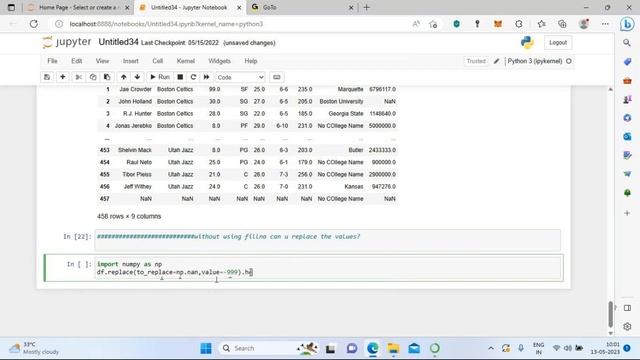Switch to the GoTo browser tab
This screenshot has height=360, width=640.
point(301,7)
